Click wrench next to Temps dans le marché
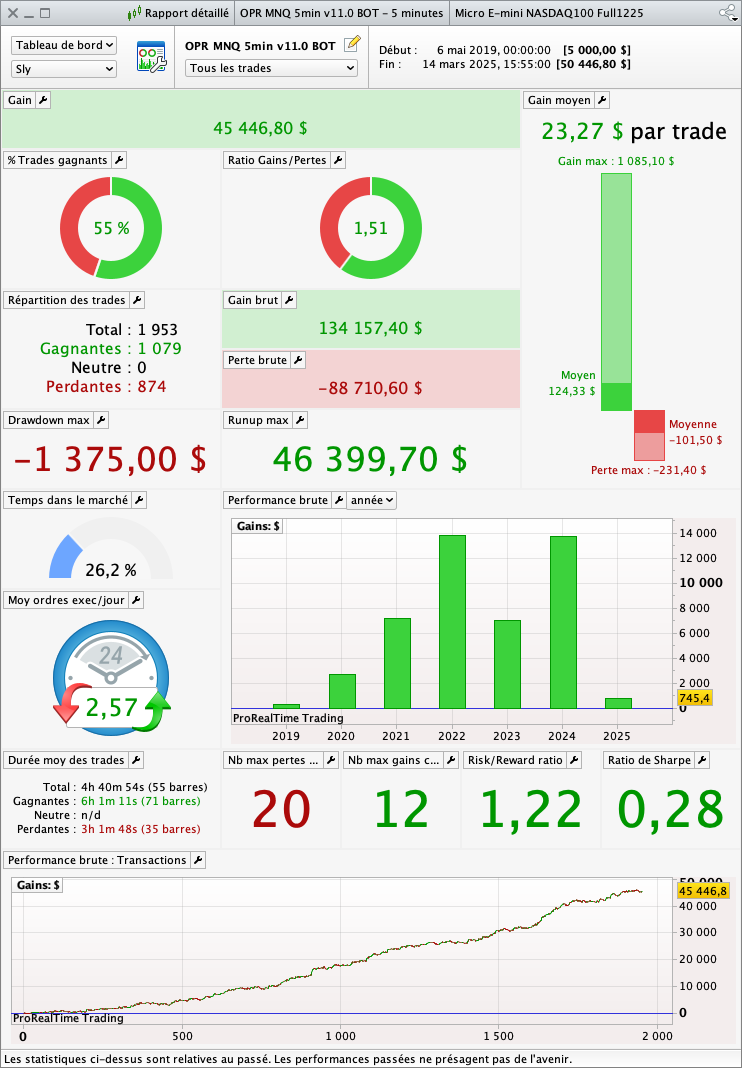Image resolution: width=742 pixels, height=1068 pixels. click(x=139, y=500)
